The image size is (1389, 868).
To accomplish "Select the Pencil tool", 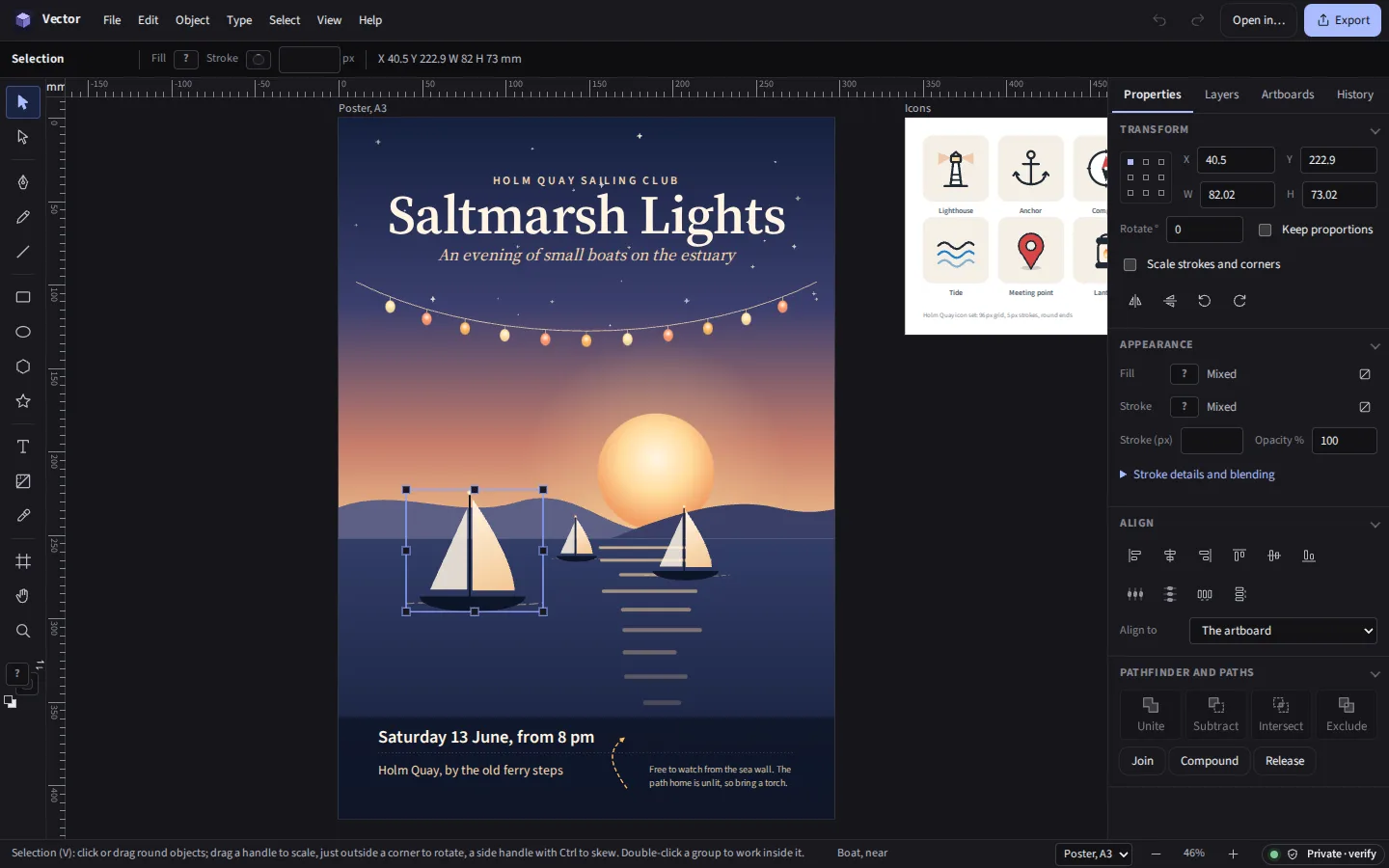I will click(x=23, y=217).
